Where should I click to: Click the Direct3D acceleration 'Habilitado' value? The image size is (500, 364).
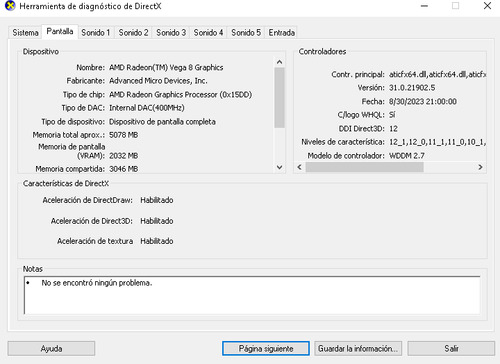tap(157, 221)
